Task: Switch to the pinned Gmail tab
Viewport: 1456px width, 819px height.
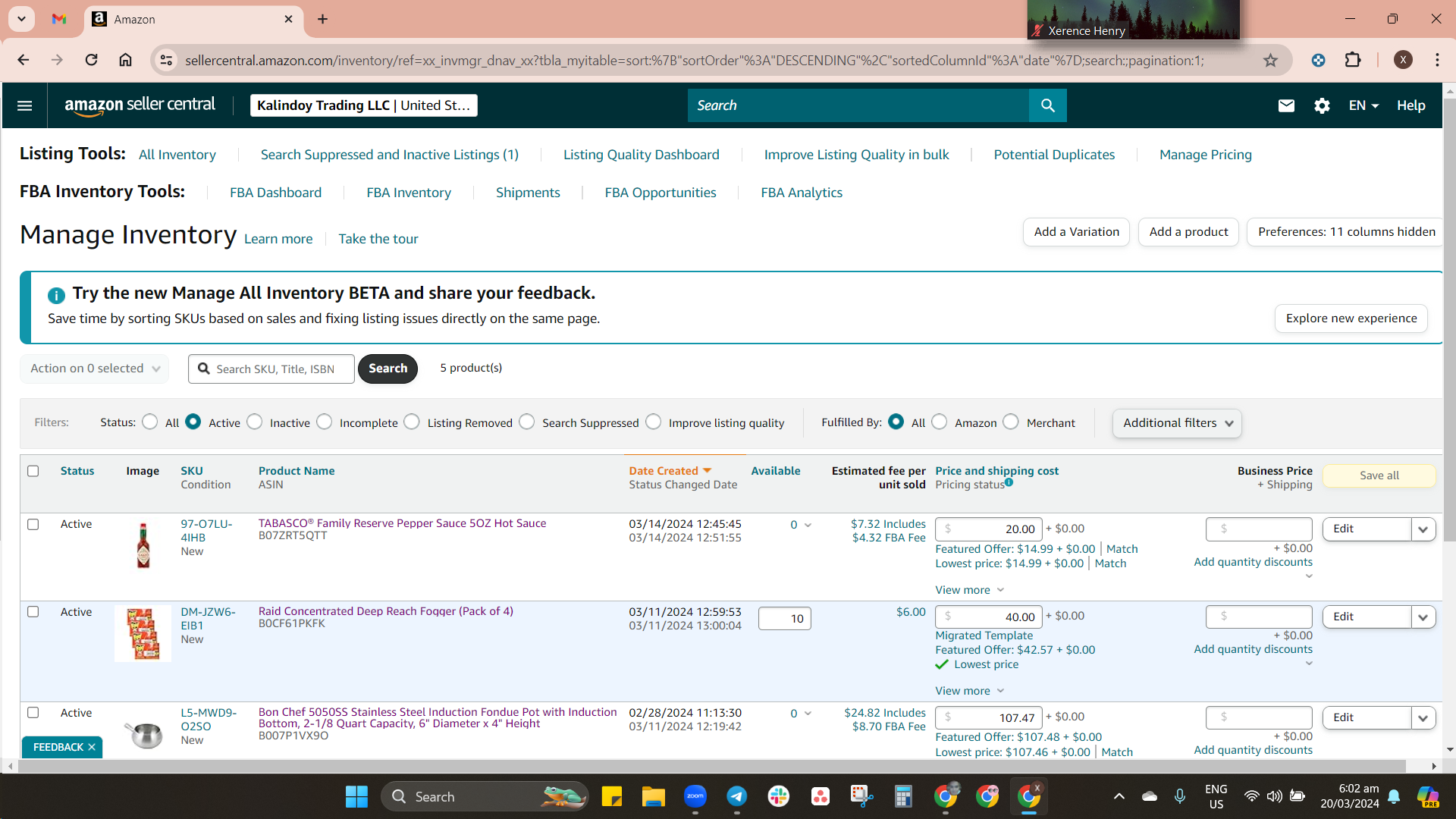Action: [59, 19]
